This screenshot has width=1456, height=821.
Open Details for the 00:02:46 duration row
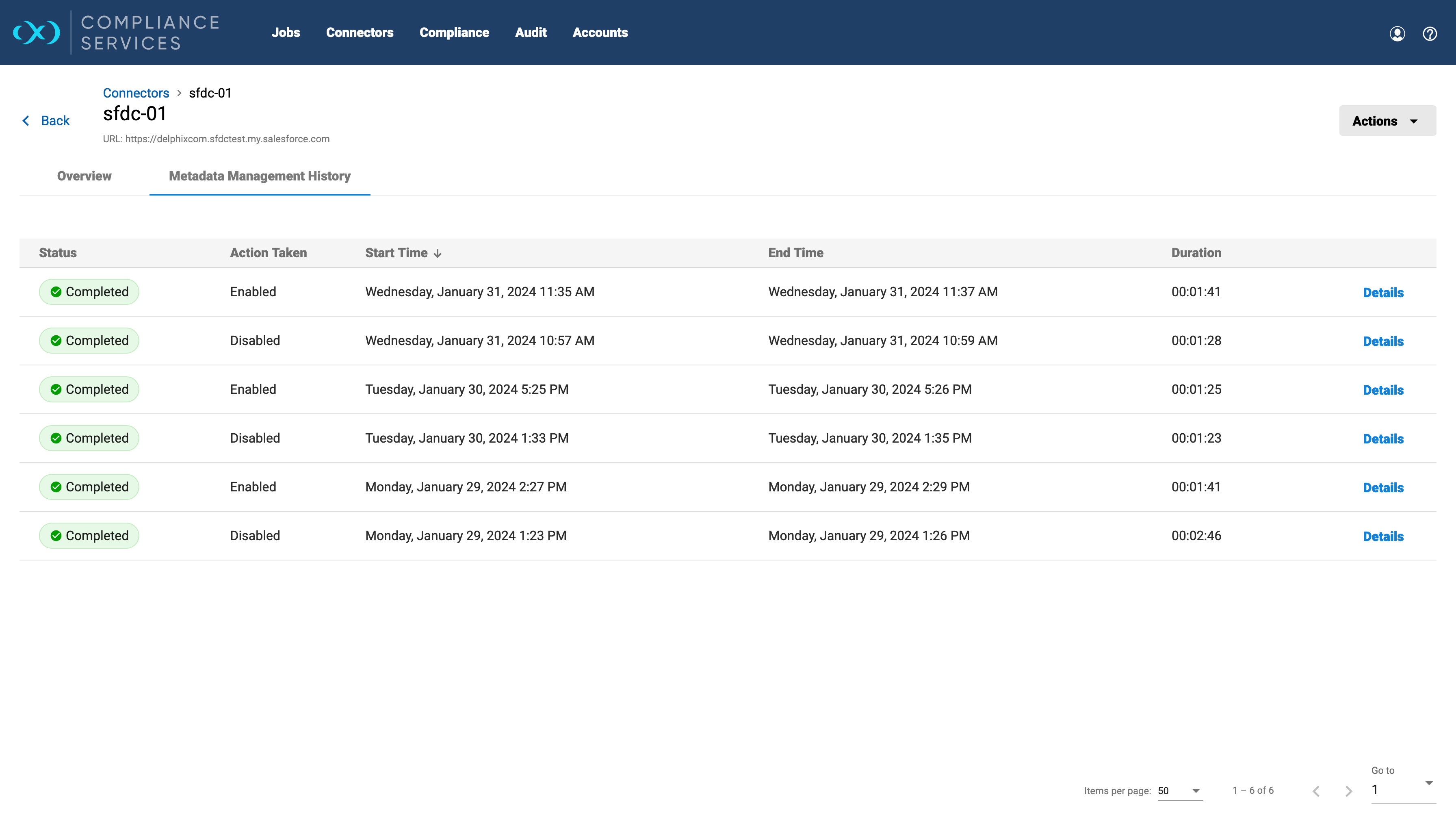pos(1382,536)
